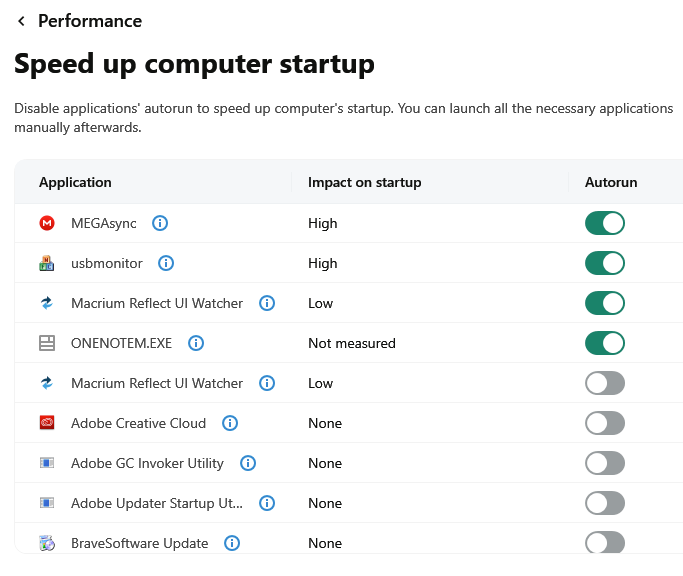Image resolution: width=683 pixels, height=576 pixels.
Task: Click the info icon beside ONENOTEM.EXE
Action: 196,343
